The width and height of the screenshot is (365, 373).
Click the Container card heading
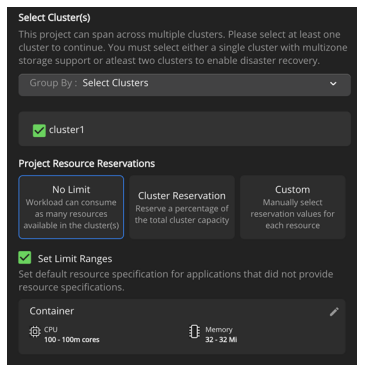pos(52,311)
